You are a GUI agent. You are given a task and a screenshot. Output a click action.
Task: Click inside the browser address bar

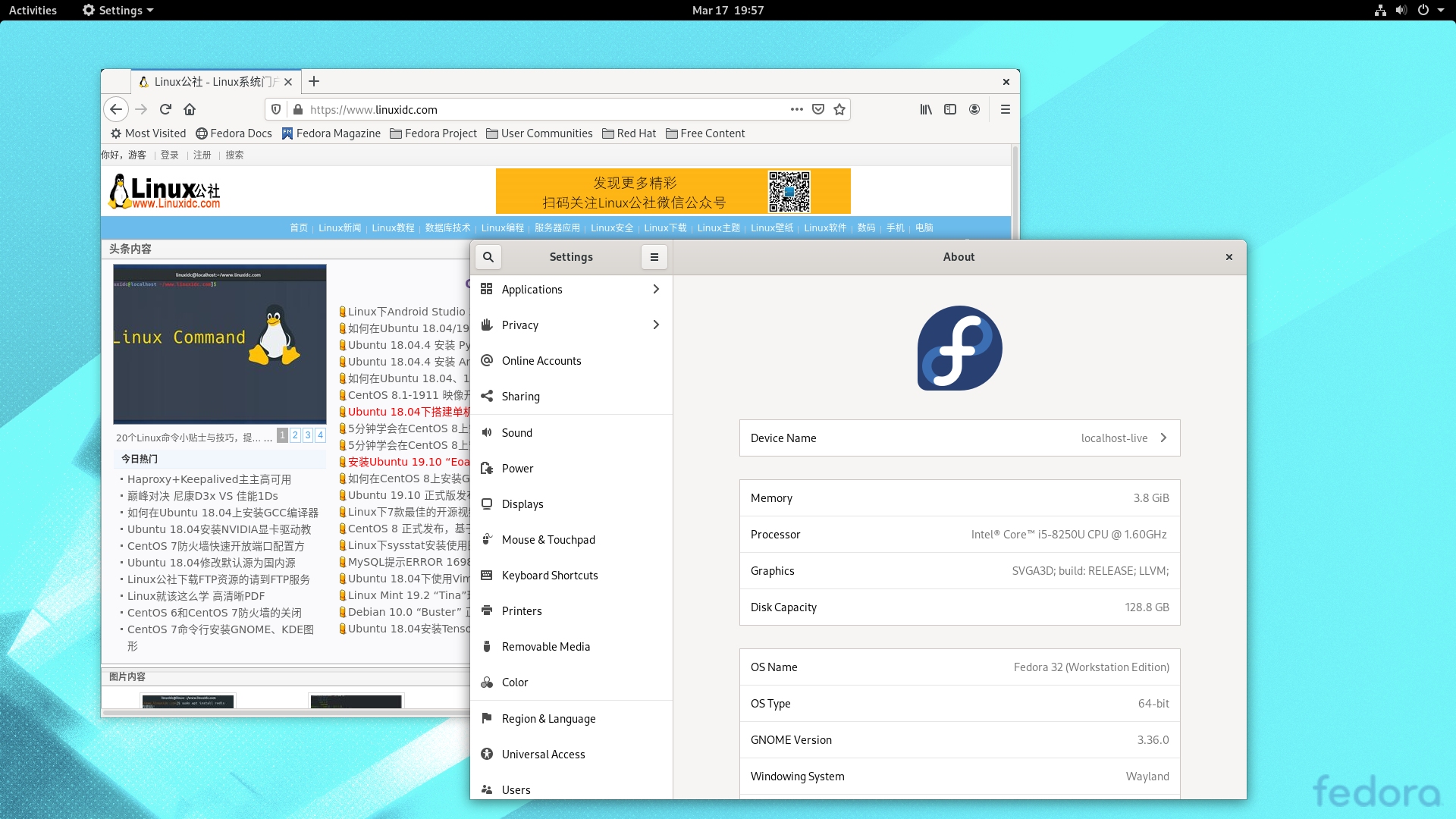(531, 109)
